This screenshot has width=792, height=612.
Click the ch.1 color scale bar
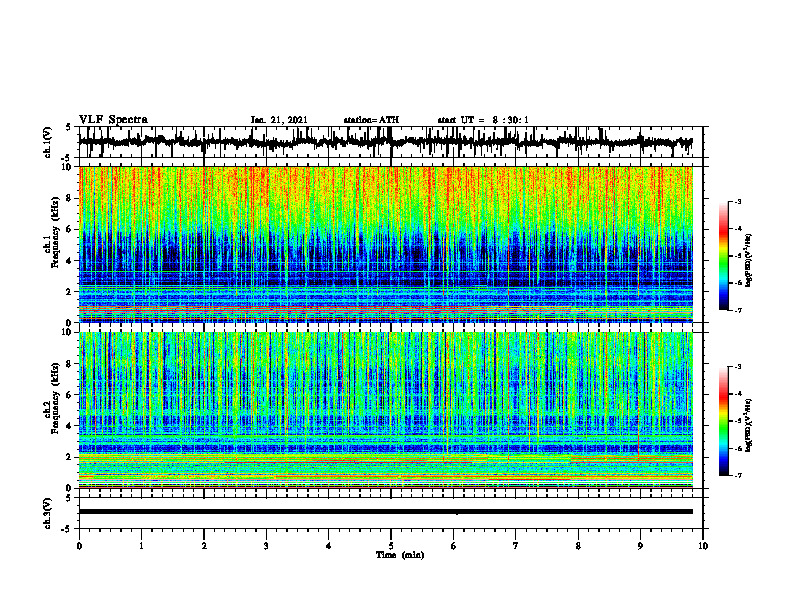coord(724,256)
